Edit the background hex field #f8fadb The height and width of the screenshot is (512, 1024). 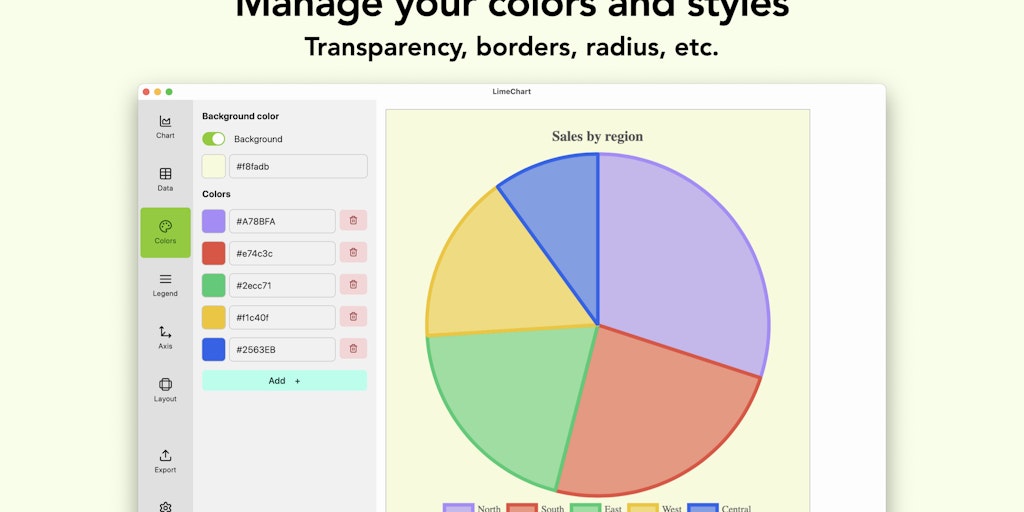(x=298, y=167)
